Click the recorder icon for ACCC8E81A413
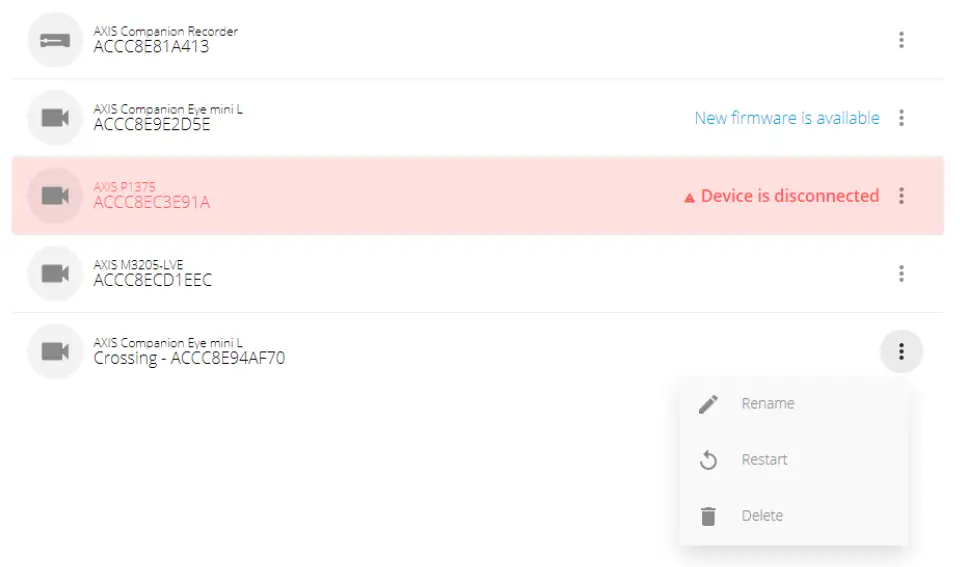This screenshot has width=960, height=567. [55, 40]
